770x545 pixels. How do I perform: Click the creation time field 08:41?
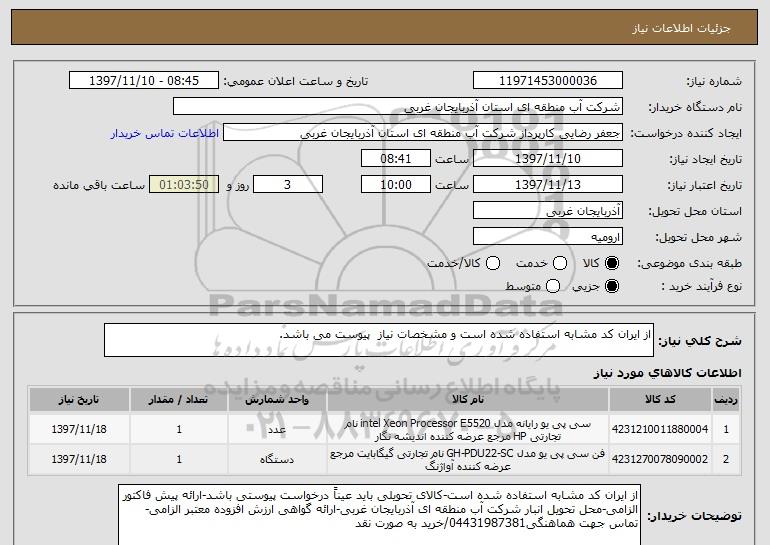(396, 159)
